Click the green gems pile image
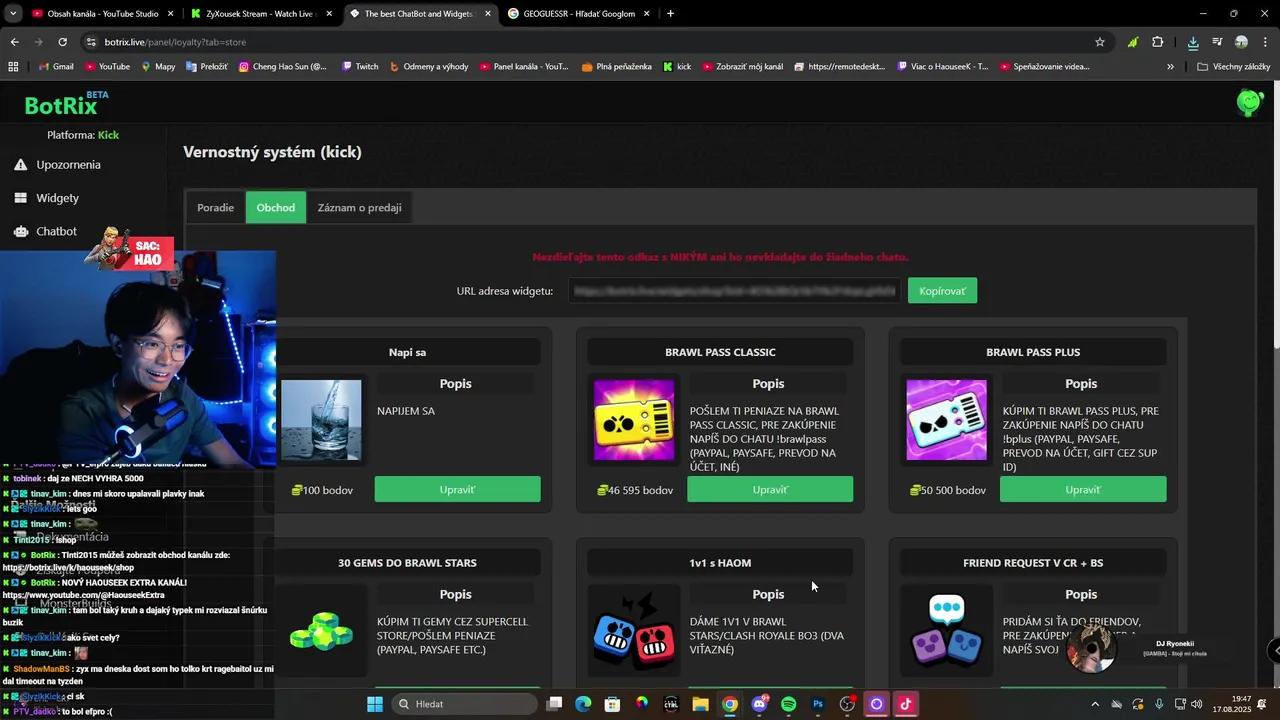 tap(321, 632)
